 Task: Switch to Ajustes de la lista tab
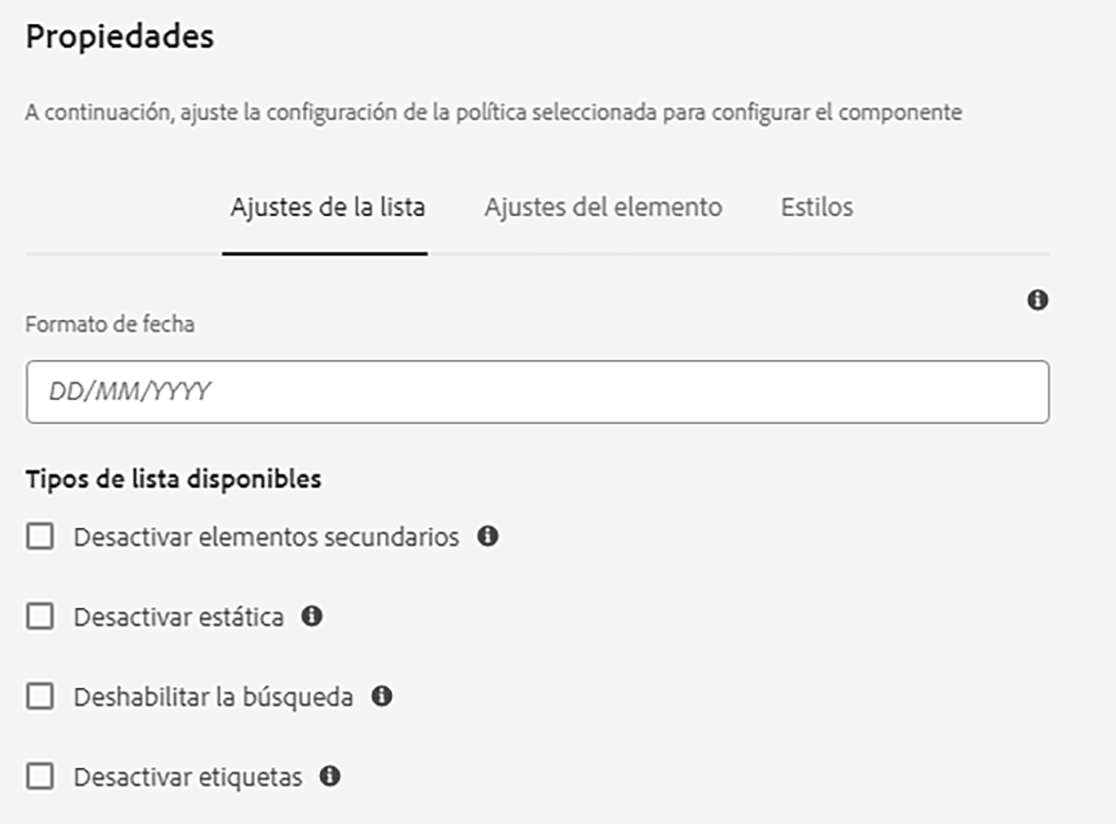click(x=327, y=207)
